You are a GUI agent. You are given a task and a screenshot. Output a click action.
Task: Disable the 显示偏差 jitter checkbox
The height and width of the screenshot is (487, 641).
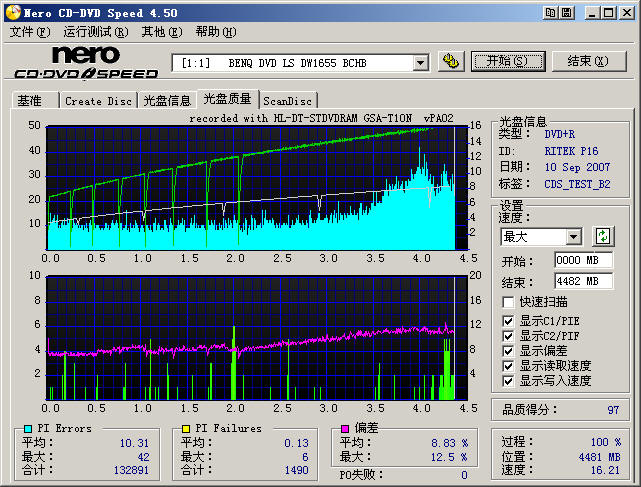[x=508, y=351]
